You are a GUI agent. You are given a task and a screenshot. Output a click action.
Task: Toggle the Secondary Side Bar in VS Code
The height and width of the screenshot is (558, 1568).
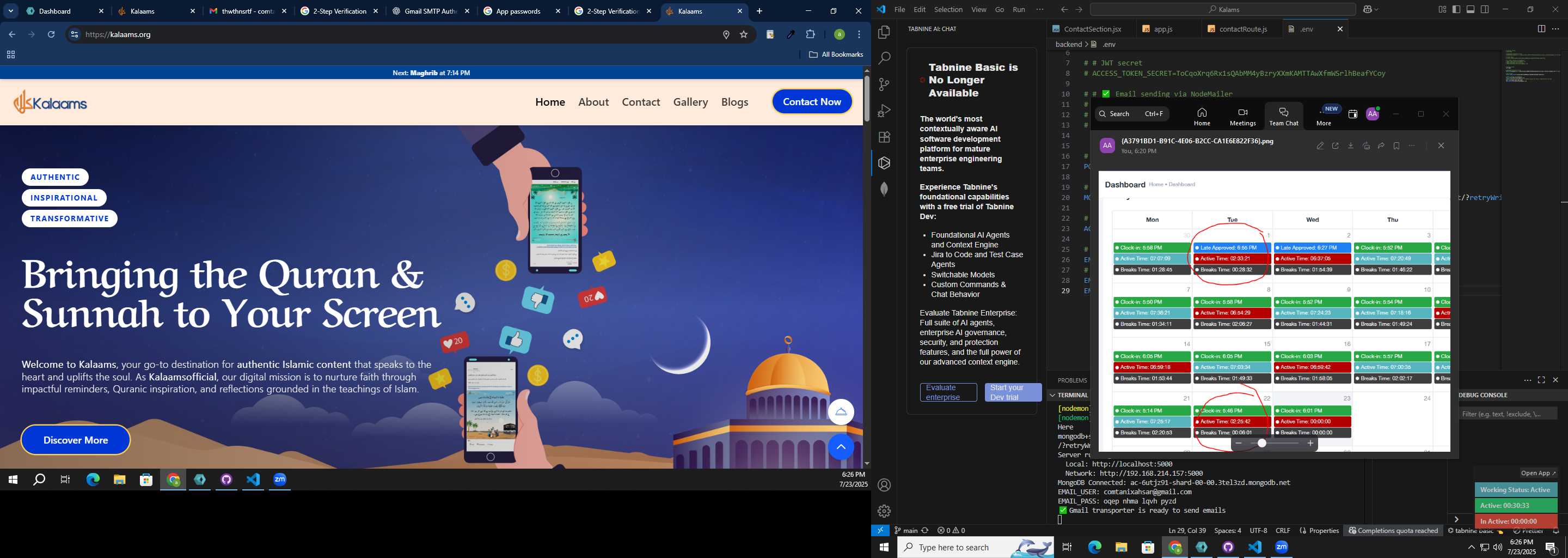tap(1485, 10)
